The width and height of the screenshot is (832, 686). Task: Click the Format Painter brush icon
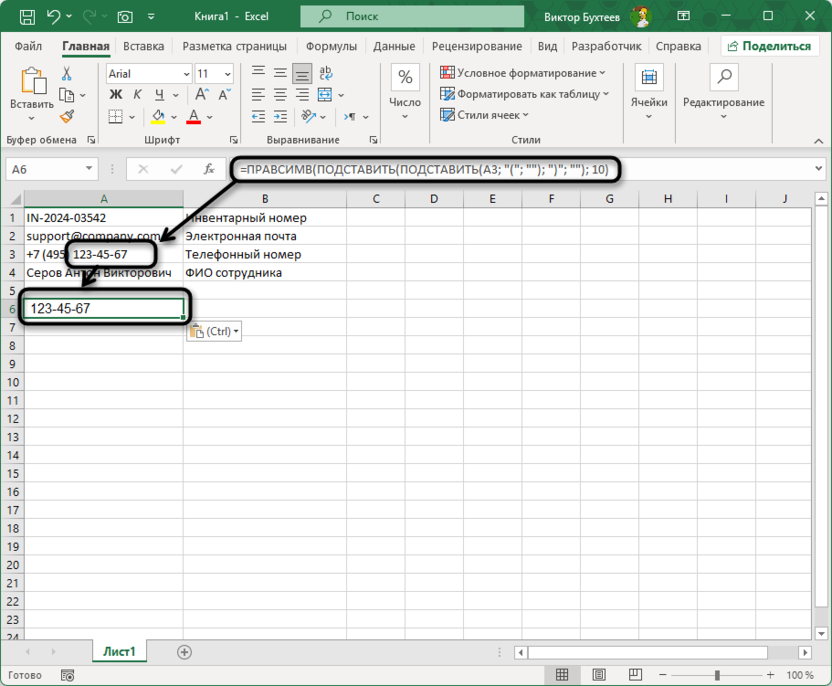(x=67, y=118)
